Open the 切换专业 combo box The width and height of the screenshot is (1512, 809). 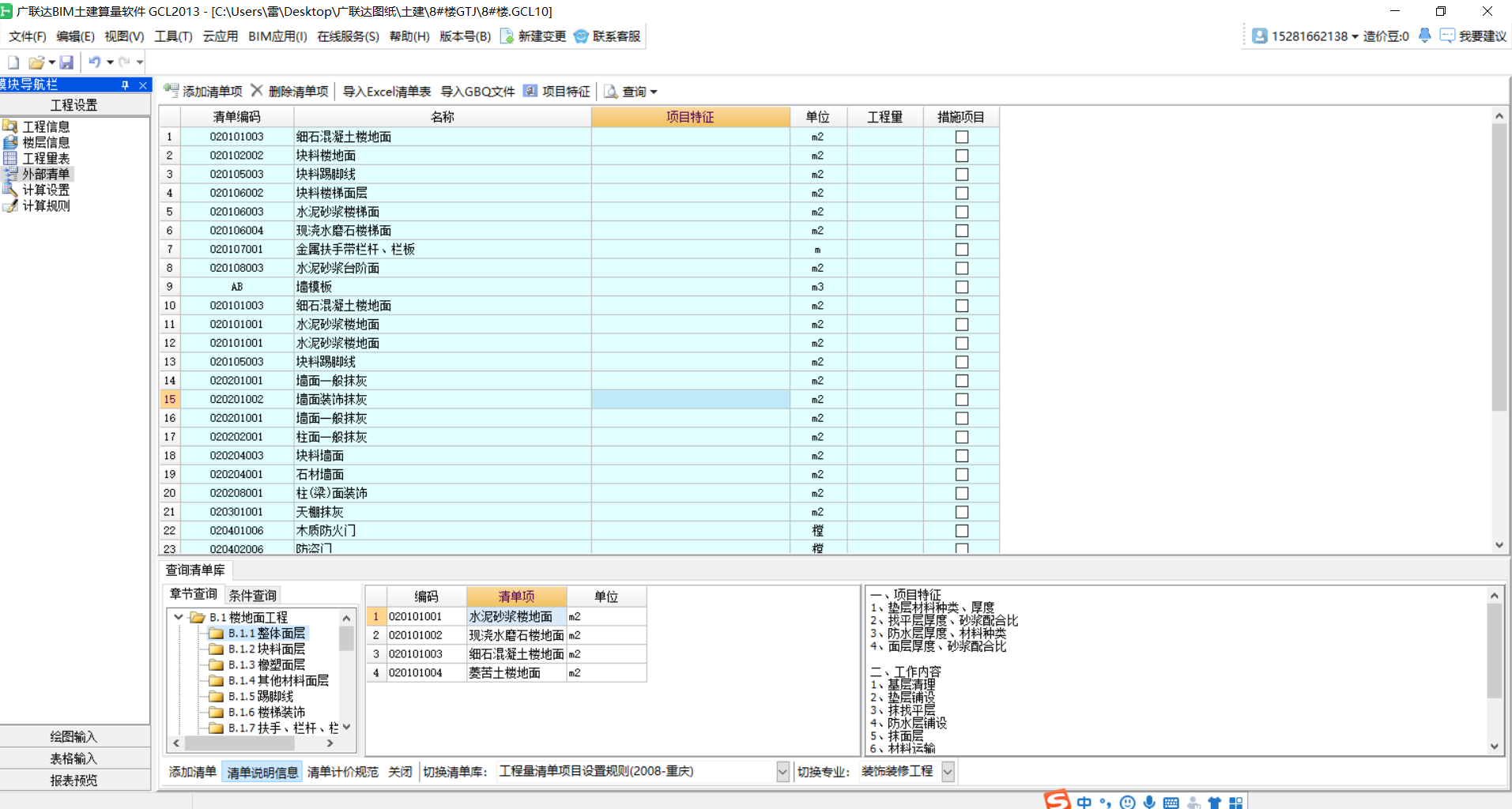948,772
